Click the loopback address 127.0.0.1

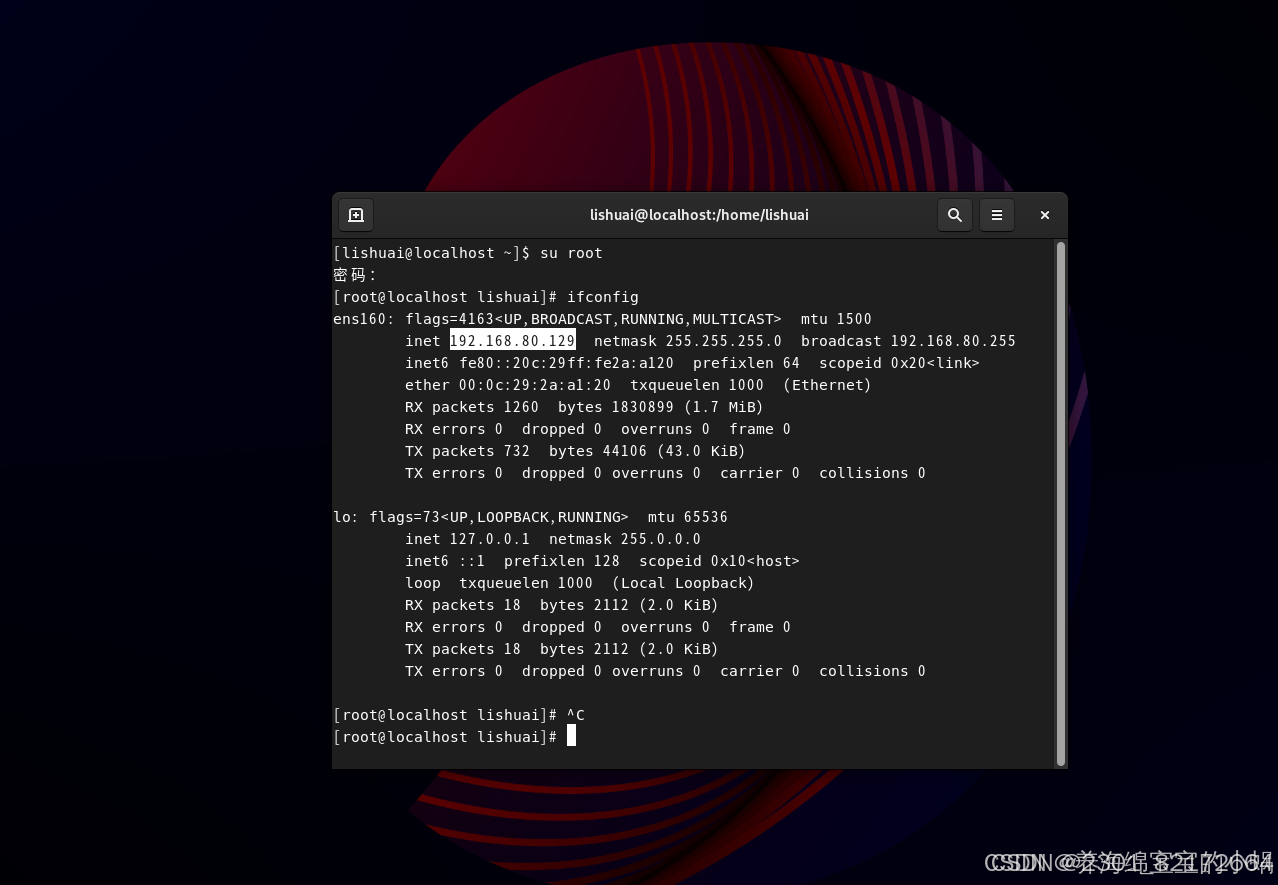coord(490,539)
